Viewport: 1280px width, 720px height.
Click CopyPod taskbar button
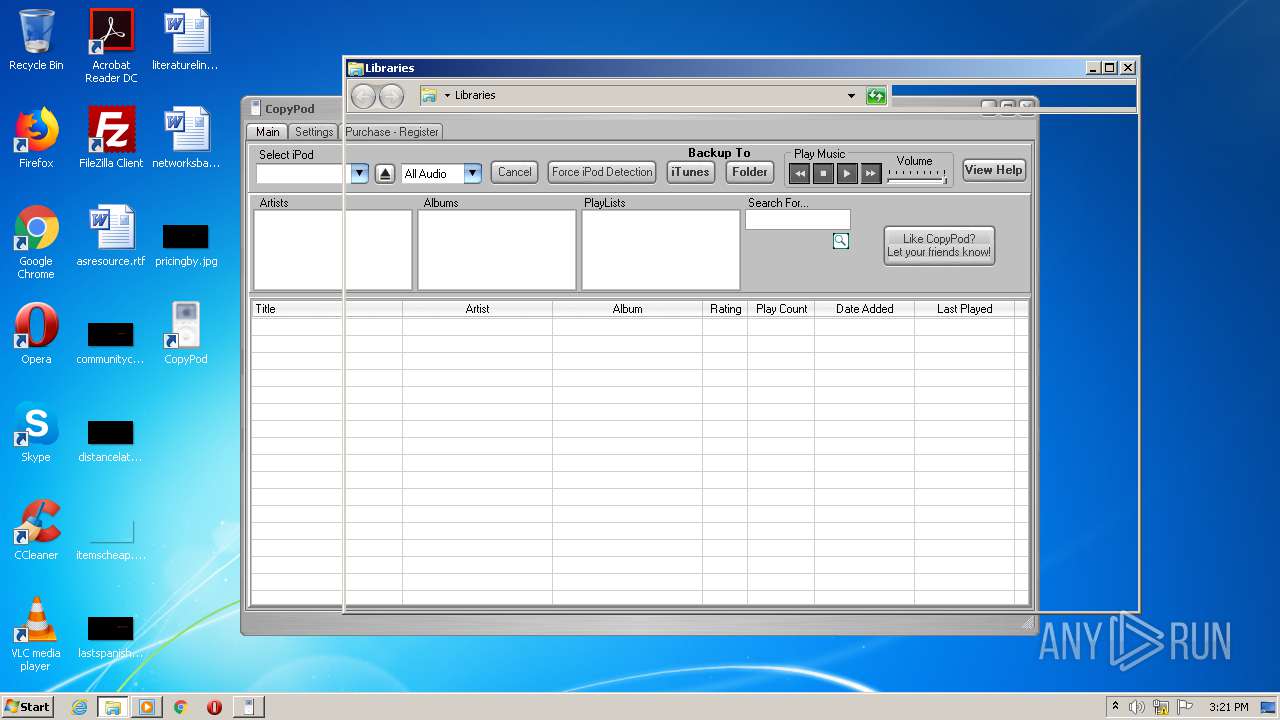tap(249, 707)
